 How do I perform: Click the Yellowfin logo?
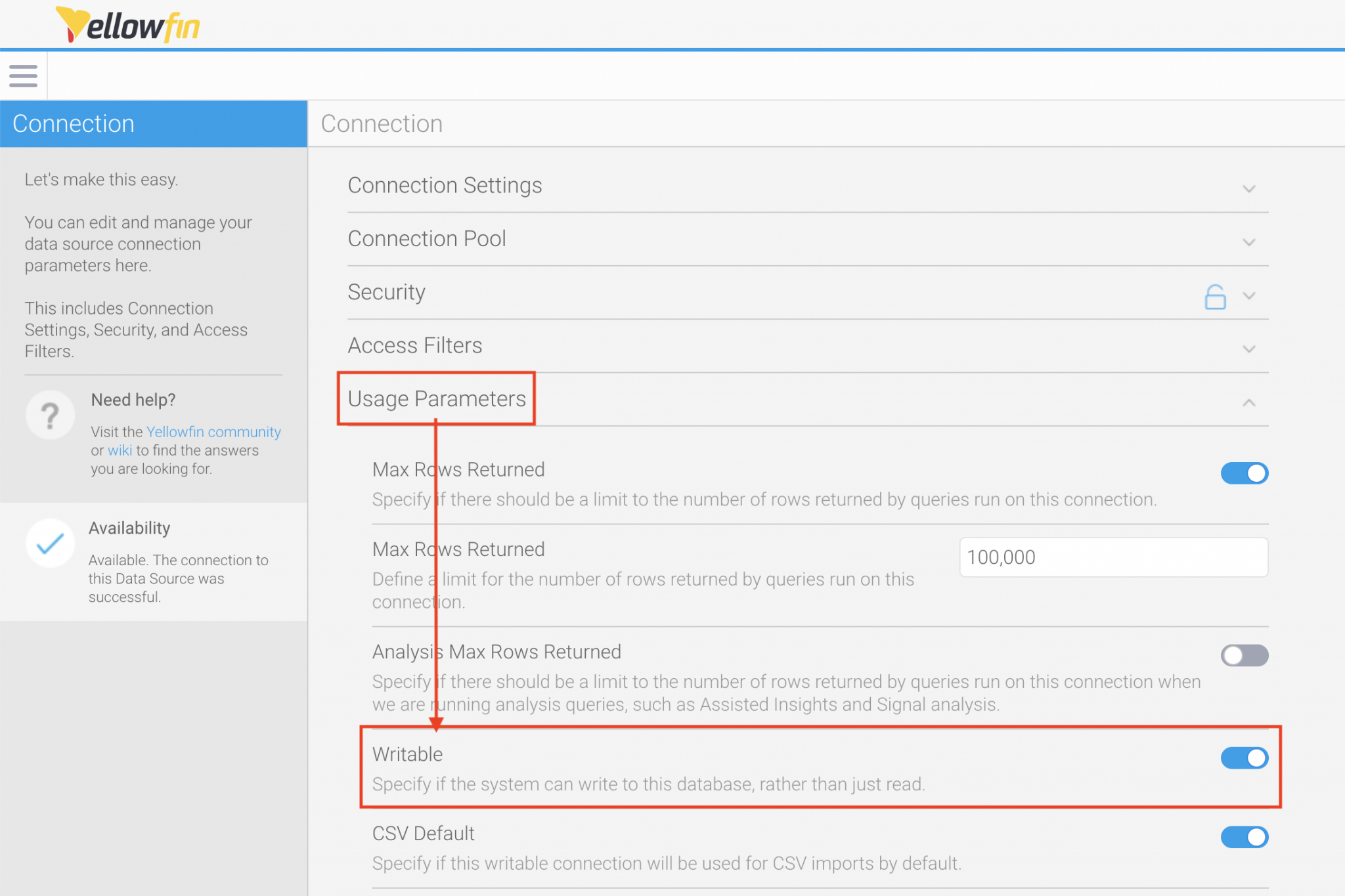127,25
